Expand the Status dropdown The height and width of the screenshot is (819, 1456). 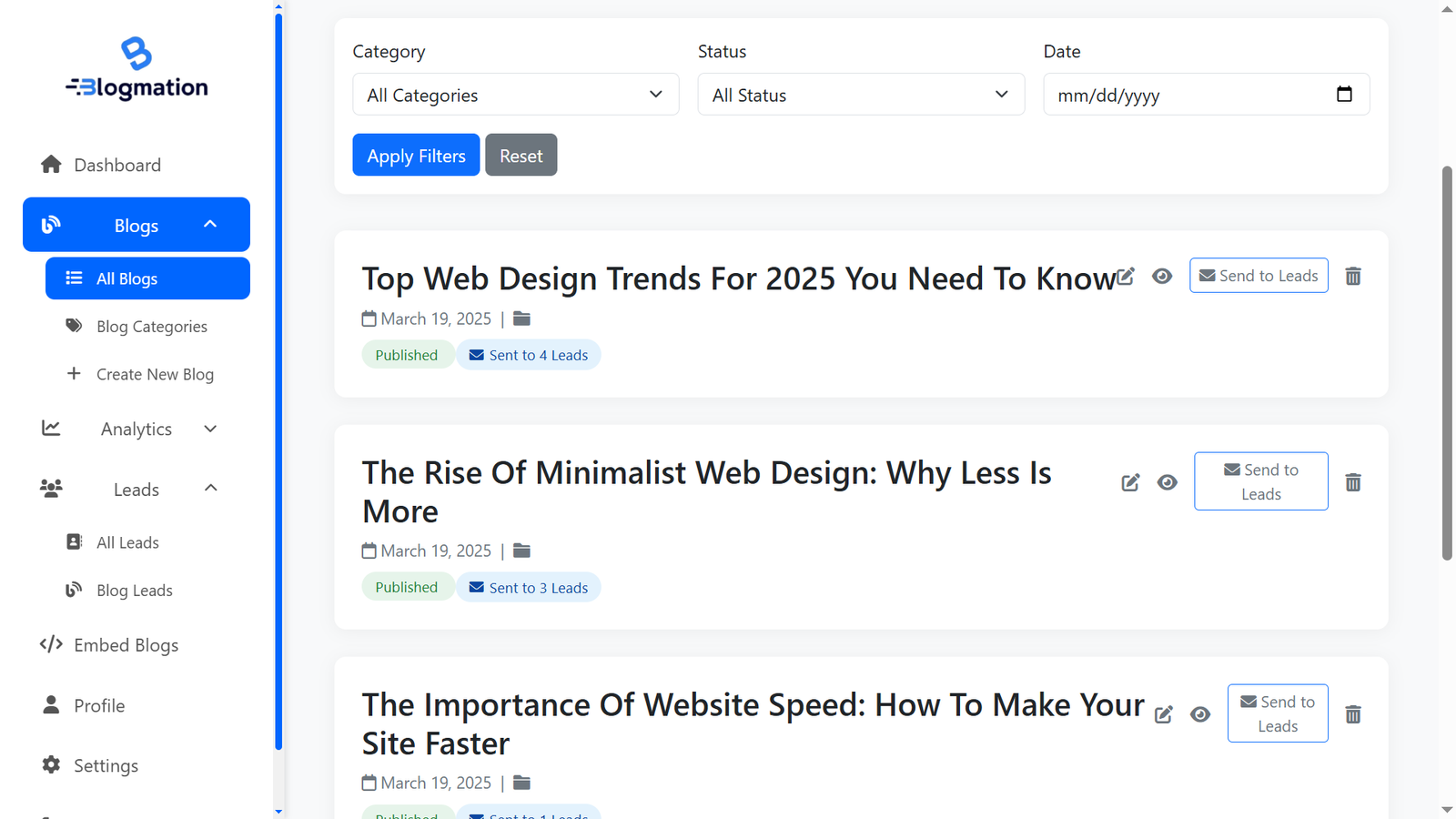click(860, 94)
